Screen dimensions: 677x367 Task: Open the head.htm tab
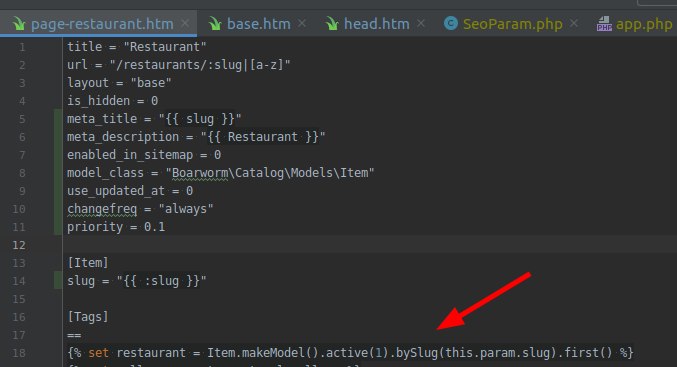click(376, 24)
